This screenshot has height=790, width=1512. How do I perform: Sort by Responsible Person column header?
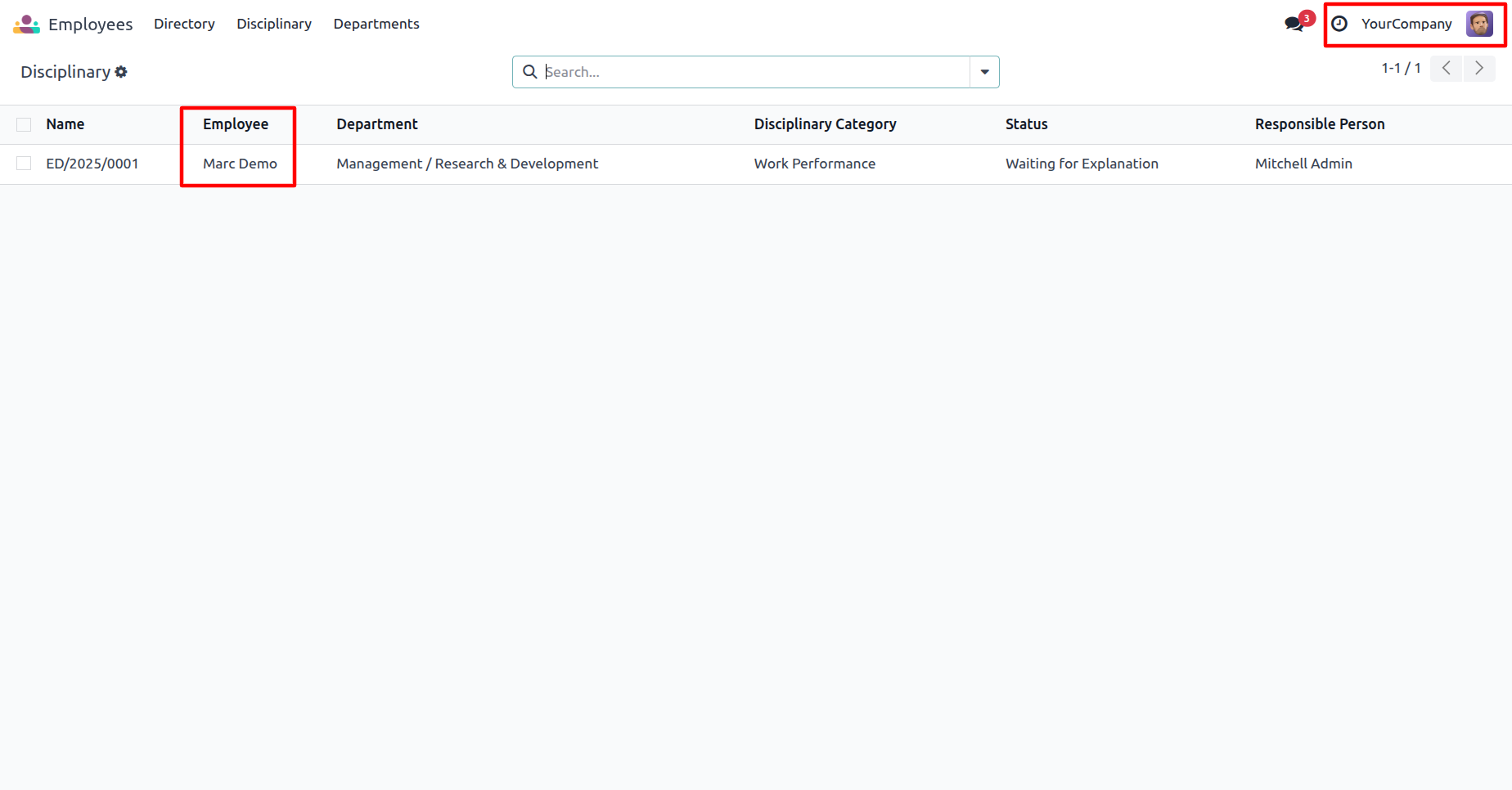click(1320, 124)
